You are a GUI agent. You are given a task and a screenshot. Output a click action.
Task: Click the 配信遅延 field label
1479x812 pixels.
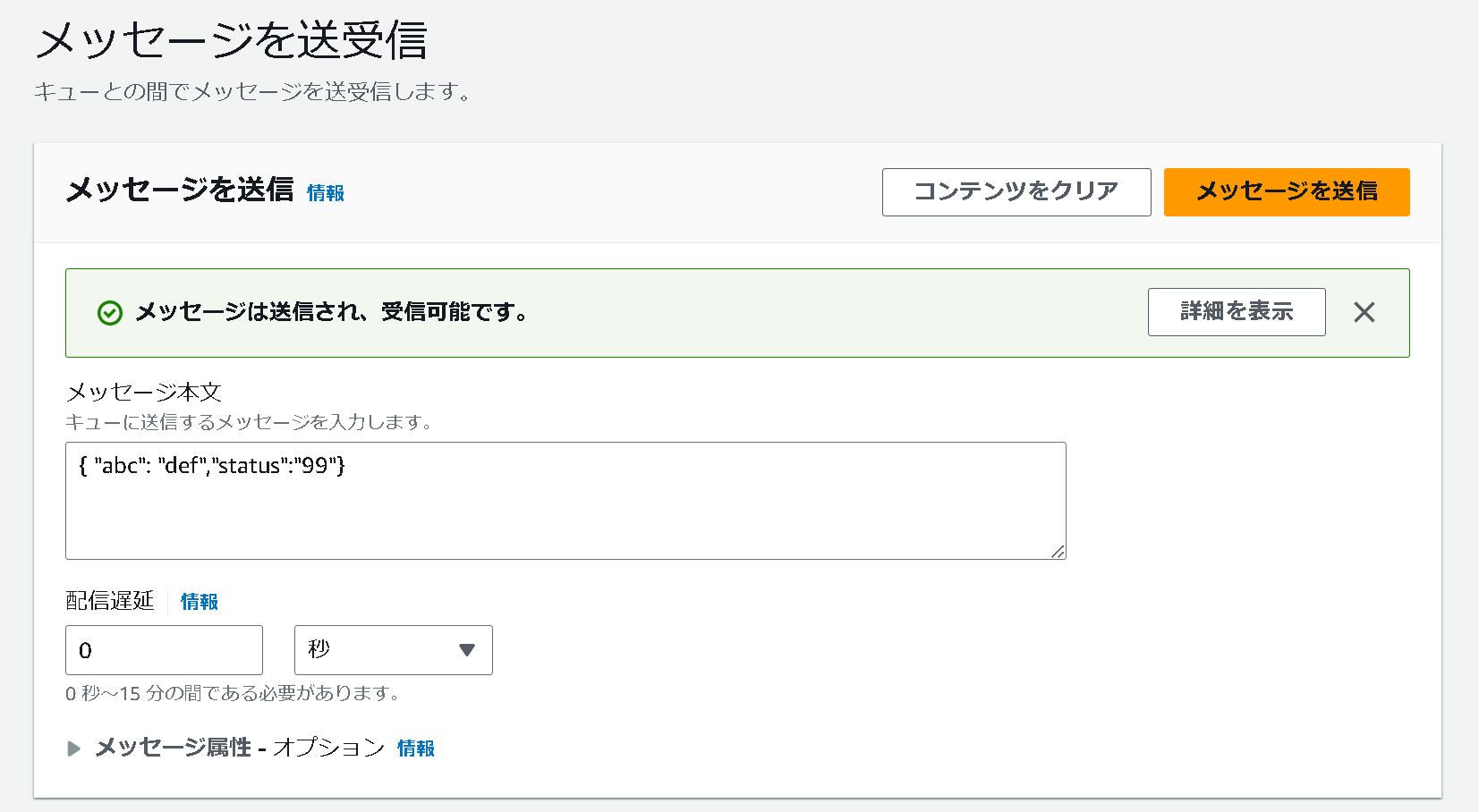pos(110,601)
